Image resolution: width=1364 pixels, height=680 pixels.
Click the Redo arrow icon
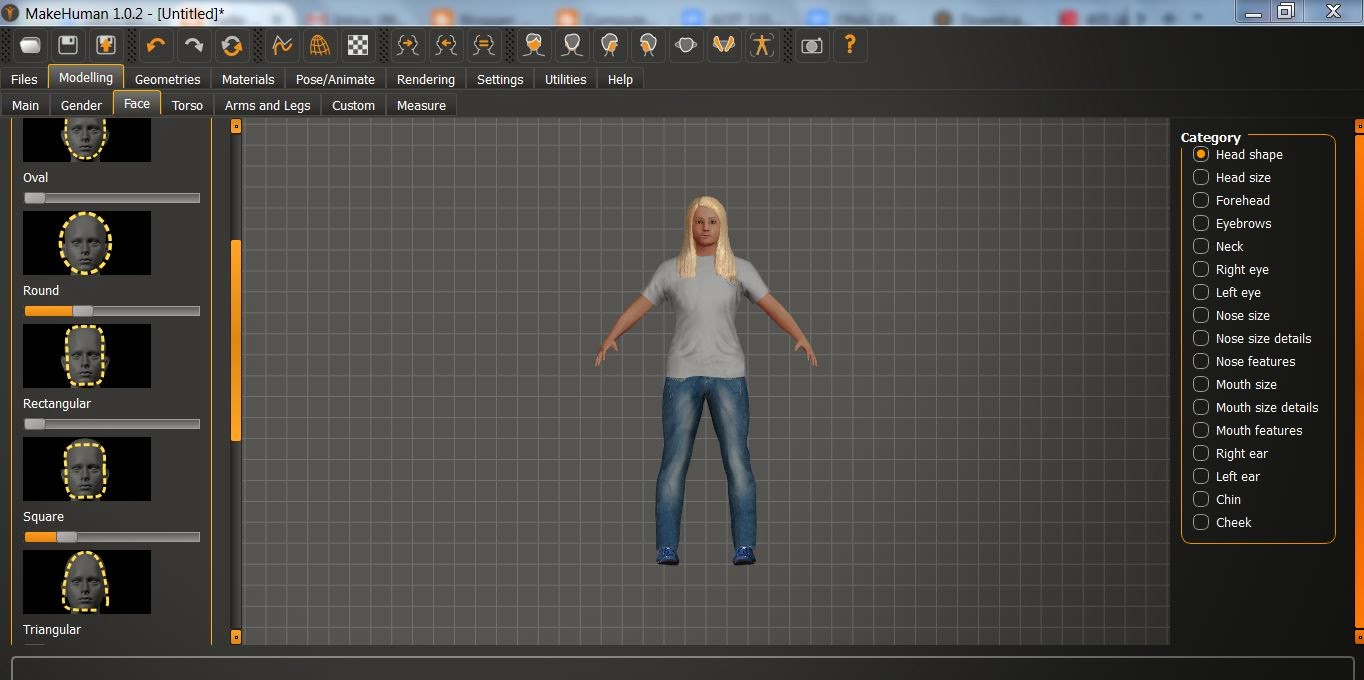(x=194, y=45)
